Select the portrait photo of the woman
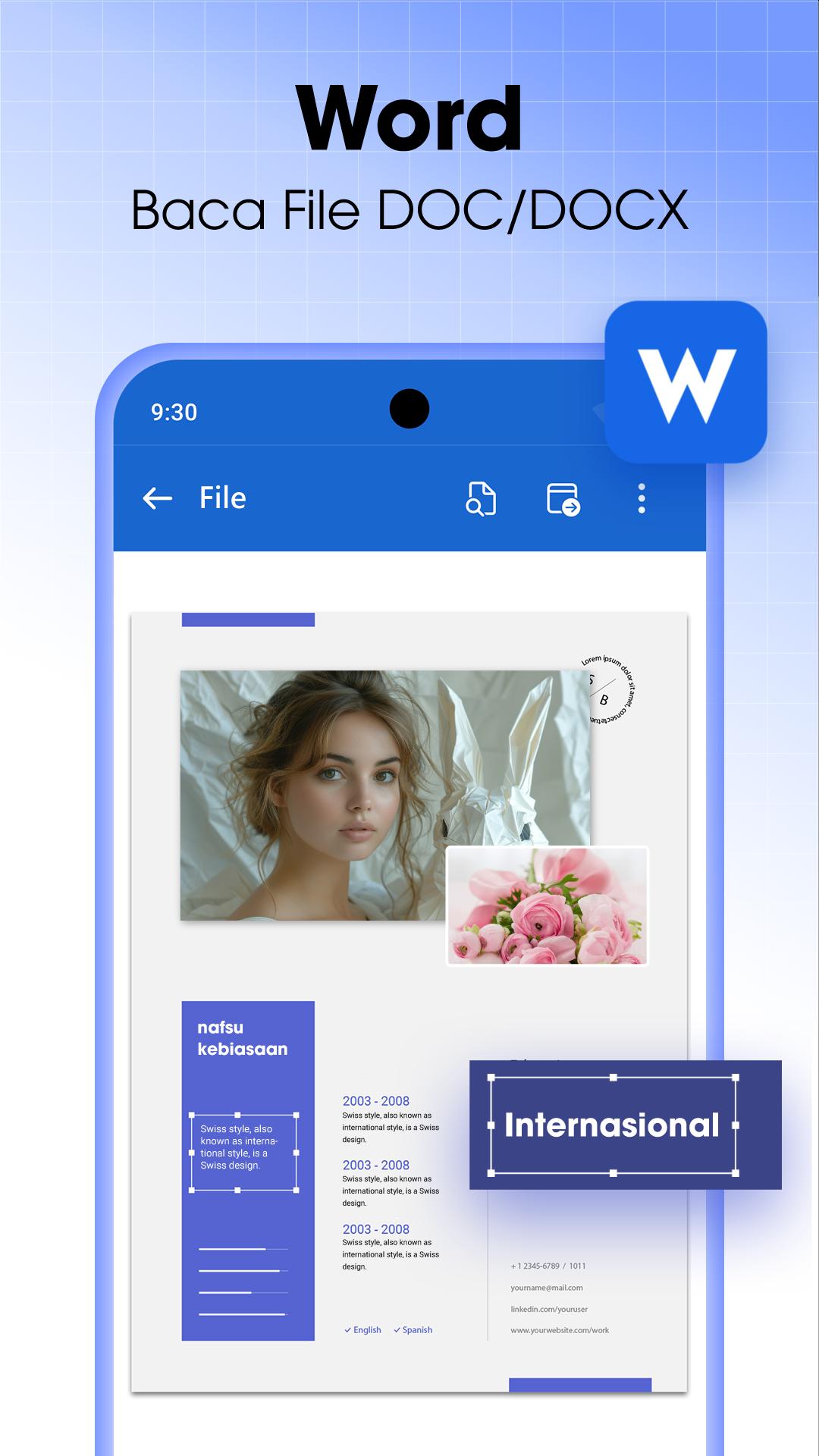This screenshot has width=819, height=1456. click(385, 795)
